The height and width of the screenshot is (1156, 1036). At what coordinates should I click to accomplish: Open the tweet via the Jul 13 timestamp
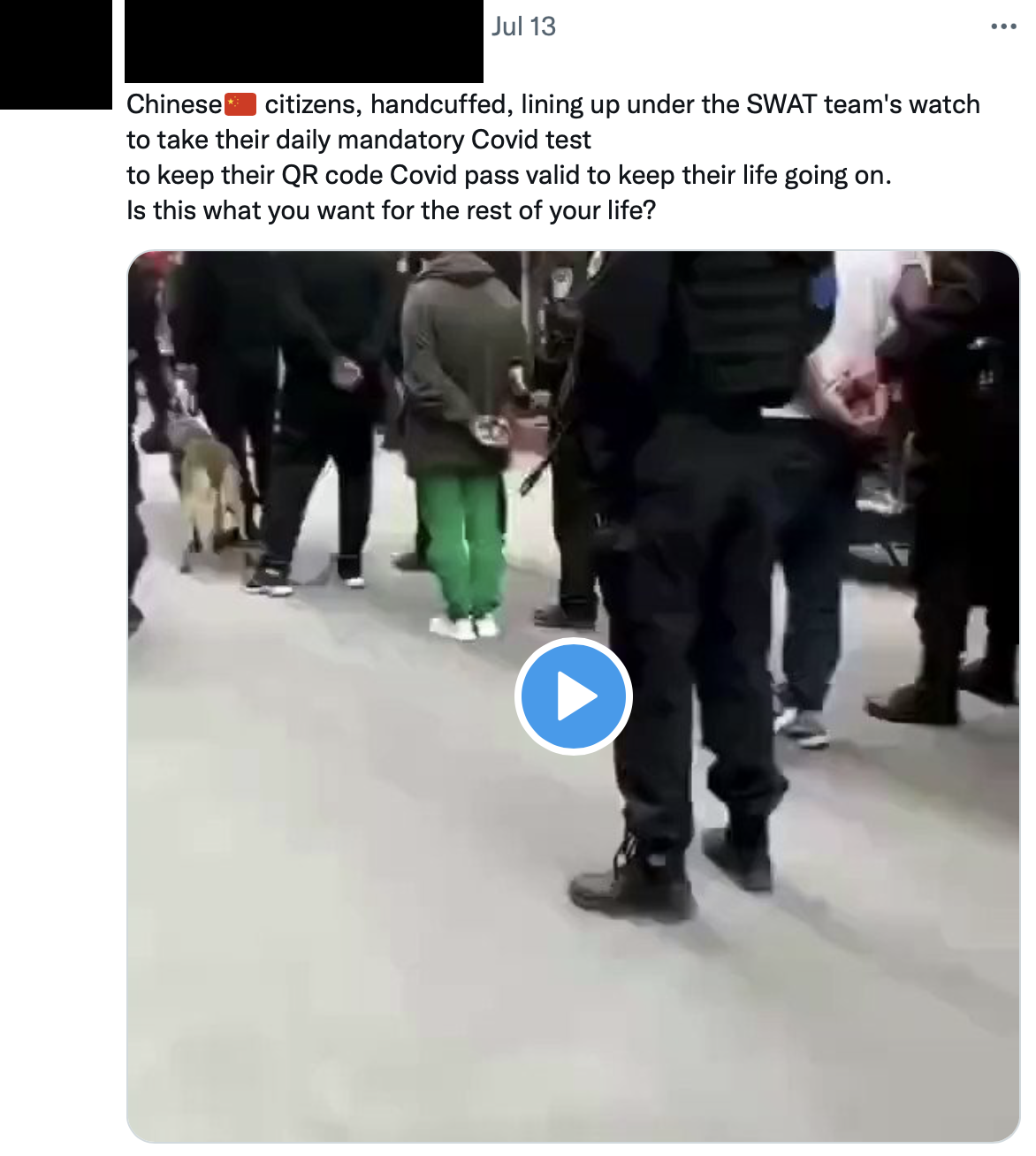pos(523,27)
